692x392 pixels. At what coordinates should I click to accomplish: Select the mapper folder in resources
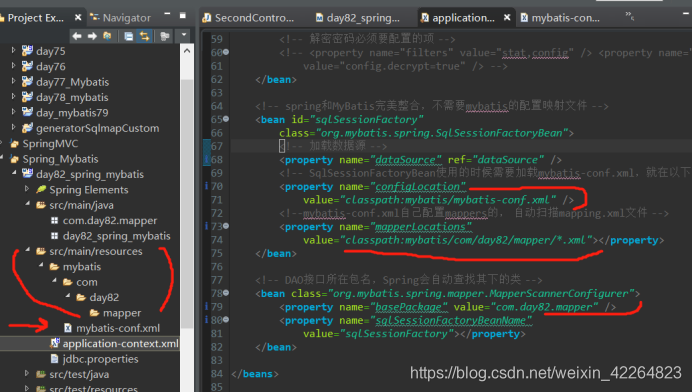tap(122, 313)
